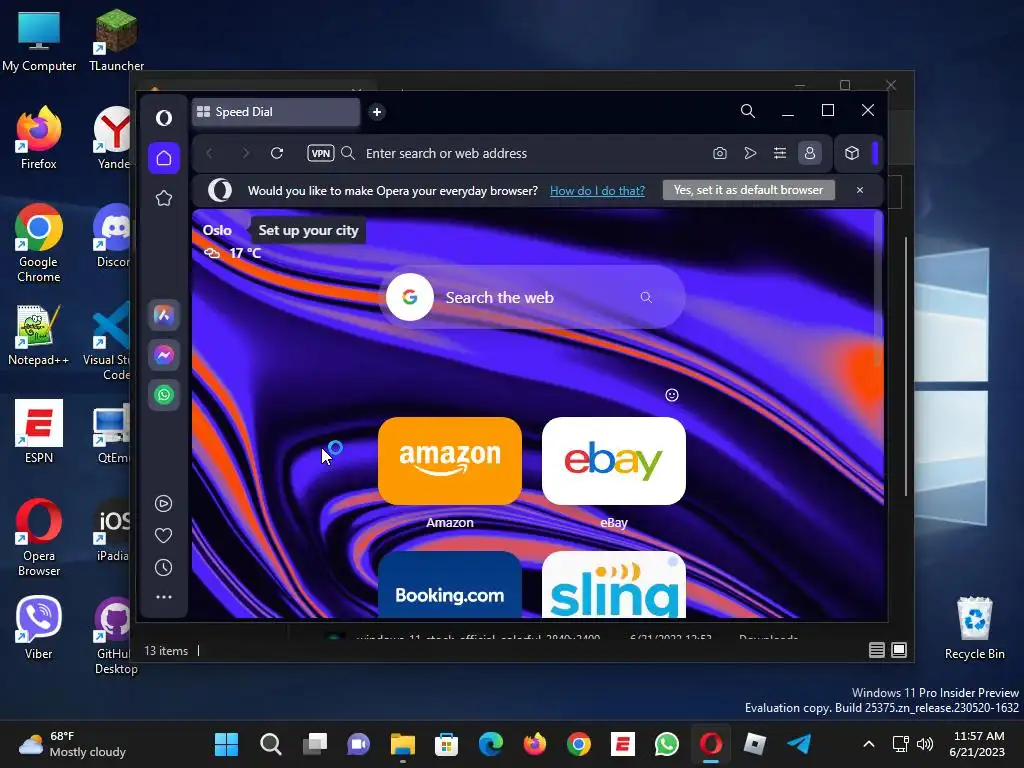Open WhatsApp in the Opera sidebar
Screen dimensions: 1024x768
164,395
